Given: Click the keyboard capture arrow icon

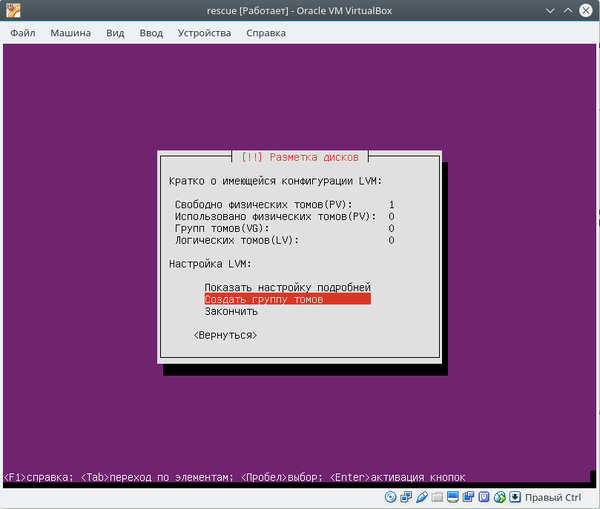Looking at the screenshot, I should click(515, 497).
